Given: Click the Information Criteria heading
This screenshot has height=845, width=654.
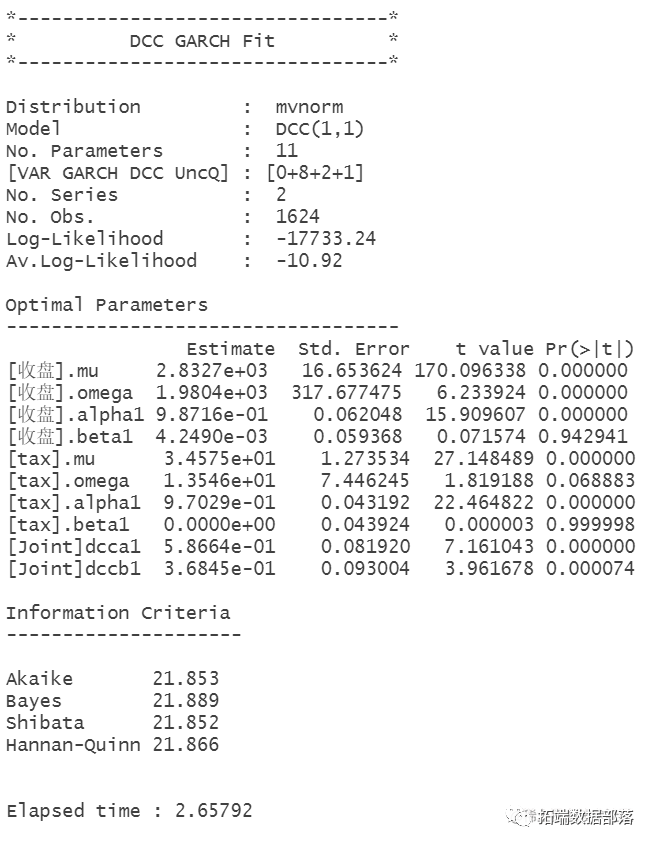Looking at the screenshot, I should point(118,613).
